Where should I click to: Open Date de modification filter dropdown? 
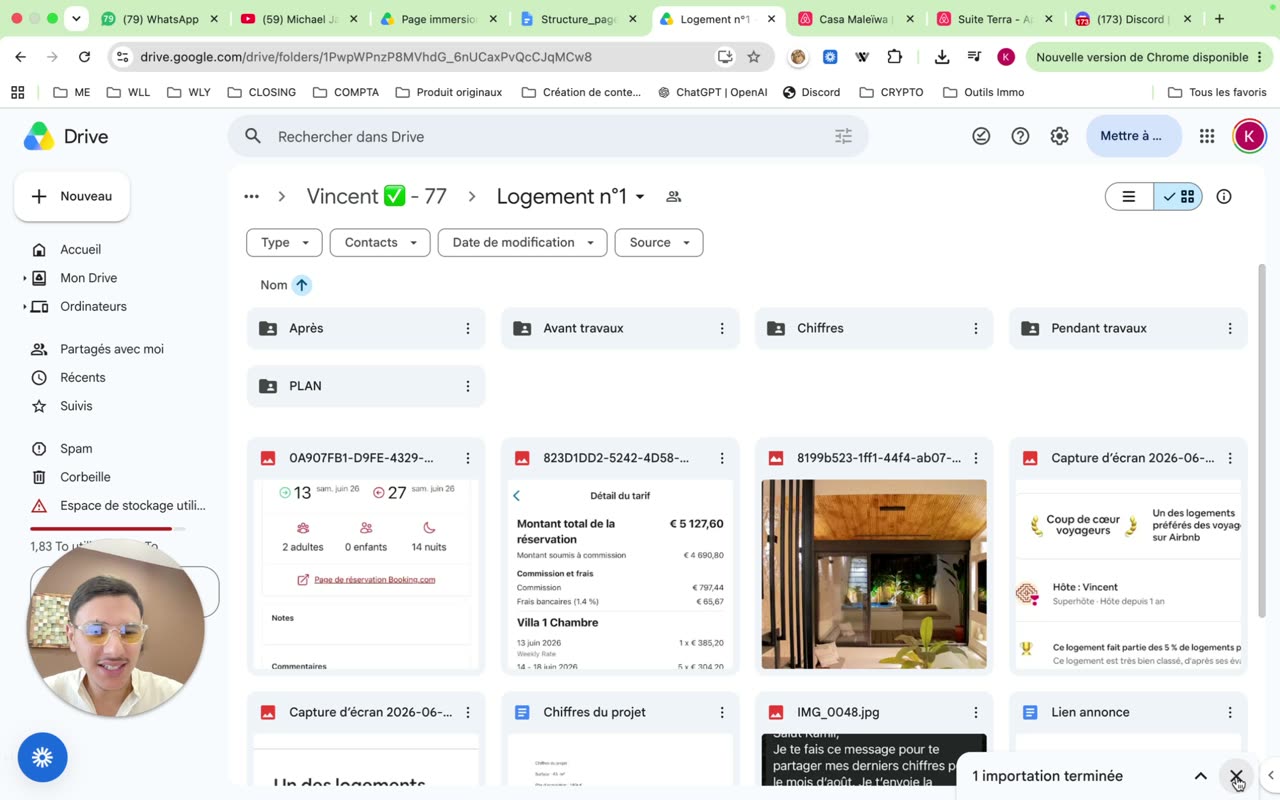point(522,243)
